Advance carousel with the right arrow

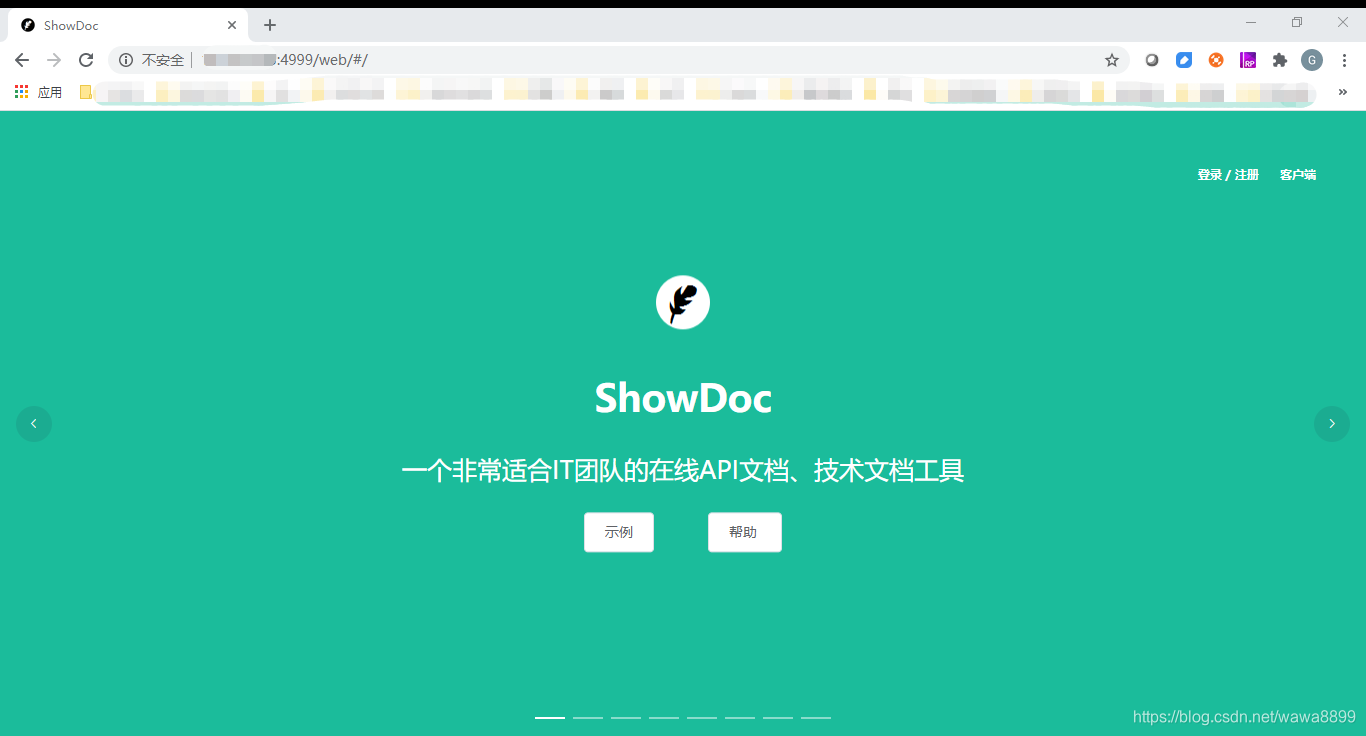[1331, 423]
